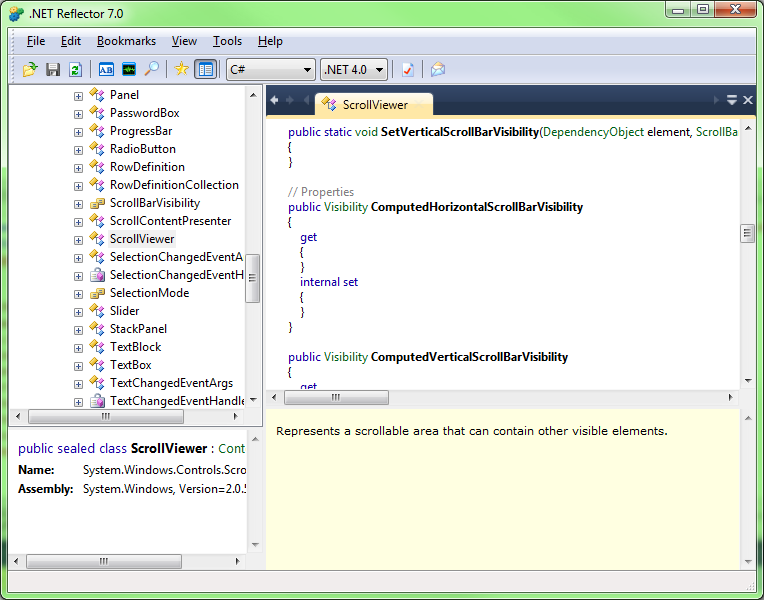Viewport: 764px width, 600px height.
Task: Click the info panel horizontal scrollbar thumb
Action: 104,561
